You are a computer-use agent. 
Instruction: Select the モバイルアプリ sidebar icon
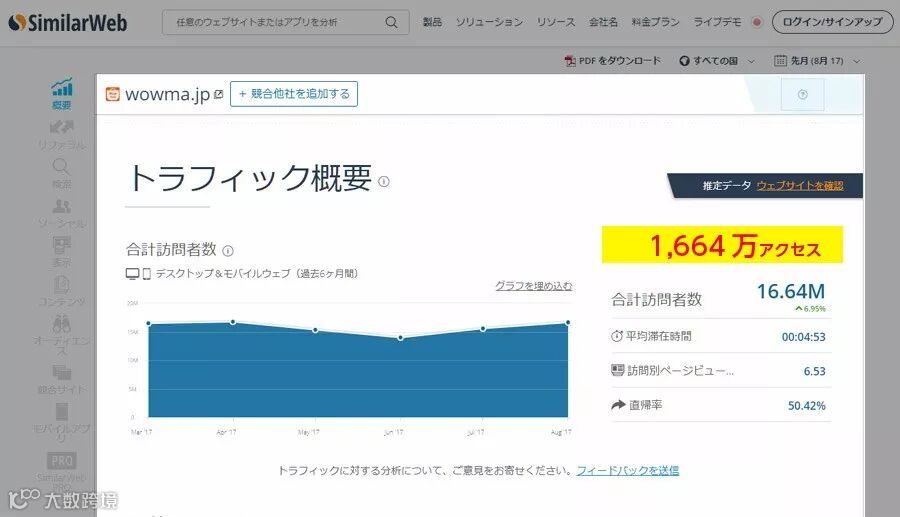(61, 412)
